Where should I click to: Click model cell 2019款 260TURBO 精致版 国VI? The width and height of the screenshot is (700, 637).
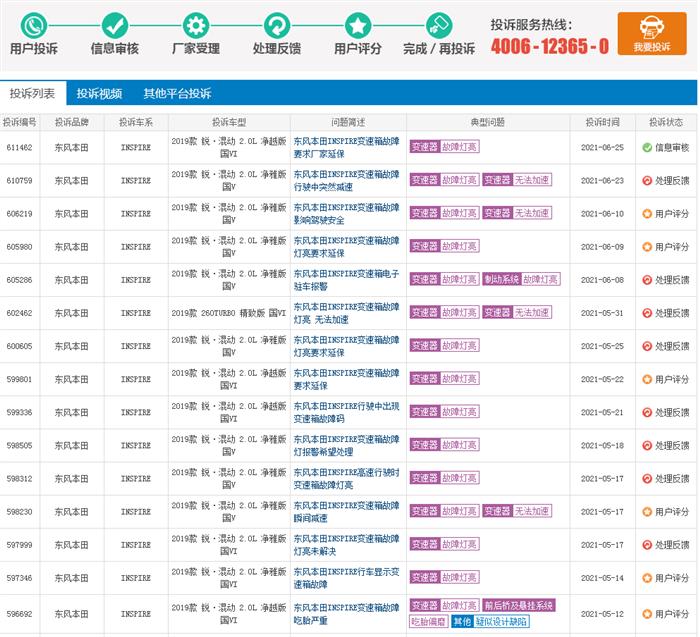click(x=229, y=313)
